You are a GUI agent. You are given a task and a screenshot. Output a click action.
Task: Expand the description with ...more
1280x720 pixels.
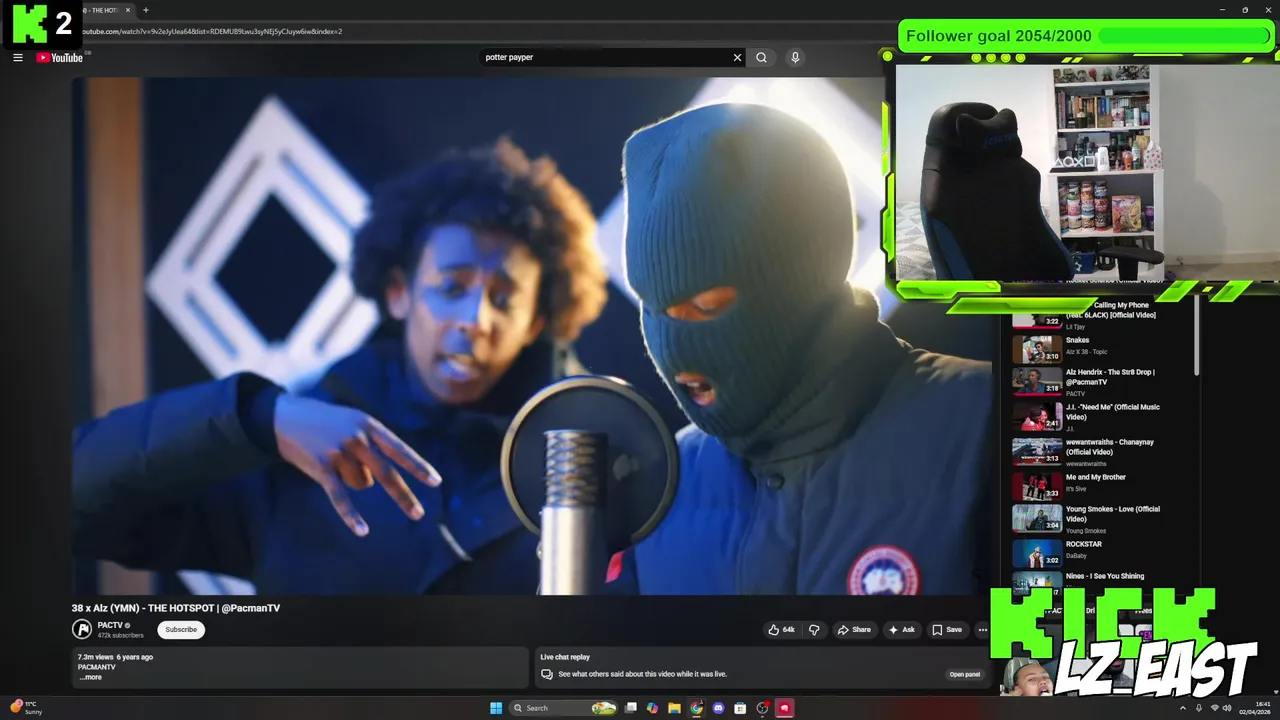(x=91, y=677)
